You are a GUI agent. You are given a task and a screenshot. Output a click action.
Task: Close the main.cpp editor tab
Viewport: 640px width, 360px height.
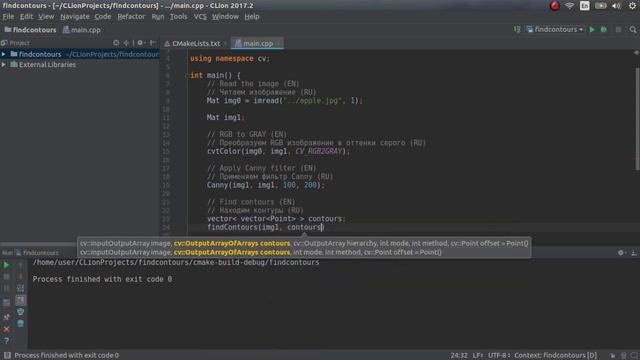click(x=278, y=43)
